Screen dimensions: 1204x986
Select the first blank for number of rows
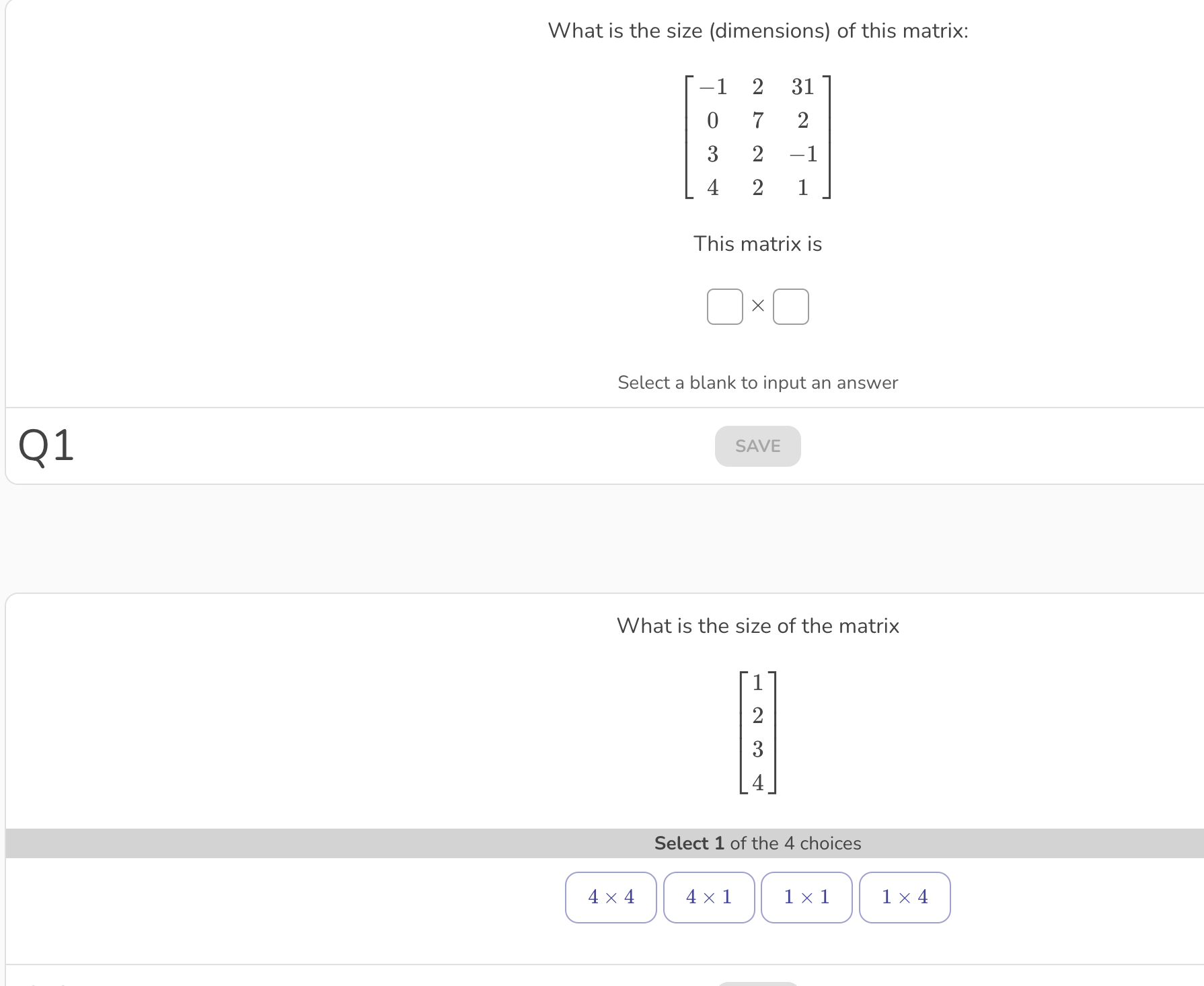[724, 306]
